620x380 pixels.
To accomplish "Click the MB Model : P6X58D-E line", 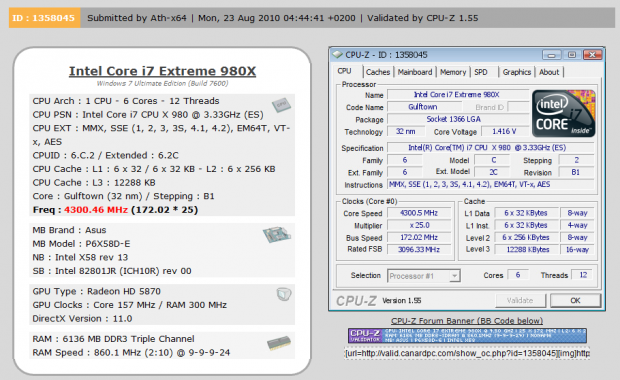I will coord(81,244).
